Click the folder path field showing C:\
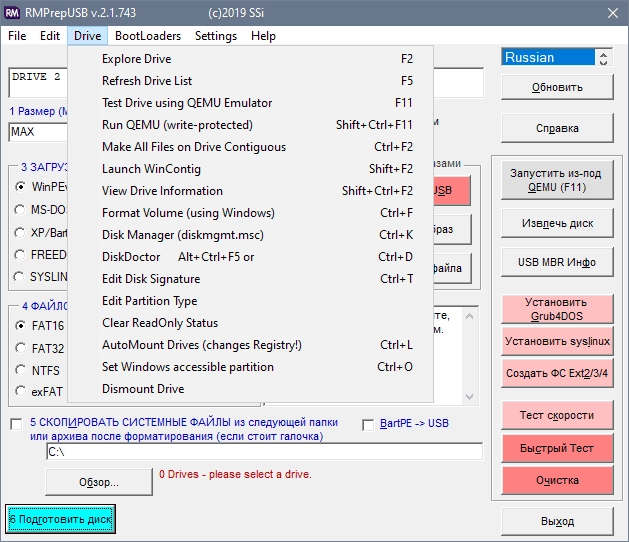The width and height of the screenshot is (629, 542). click(265, 452)
